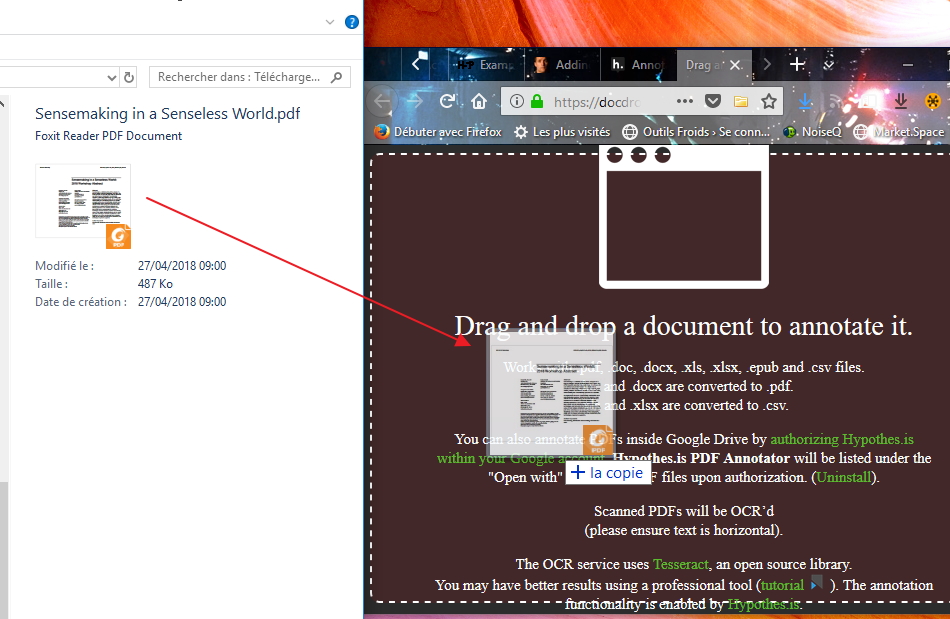Click the Explorer search magnifier icon

coord(336,77)
